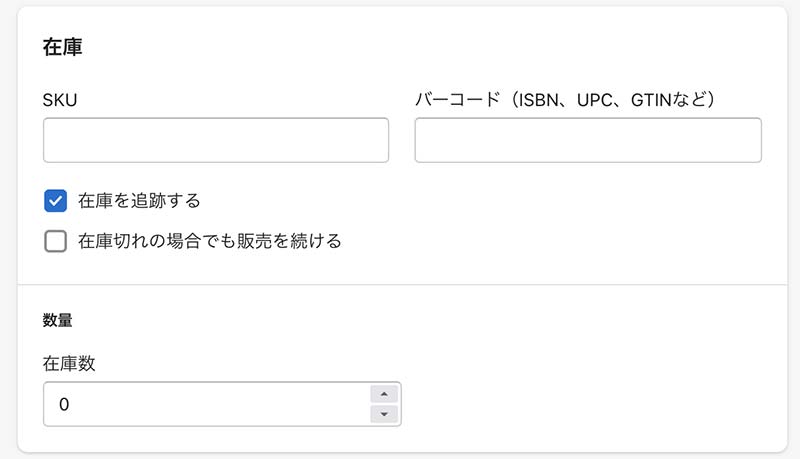
Task: Click the empty gray checkbox square
Action: point(55,241)
